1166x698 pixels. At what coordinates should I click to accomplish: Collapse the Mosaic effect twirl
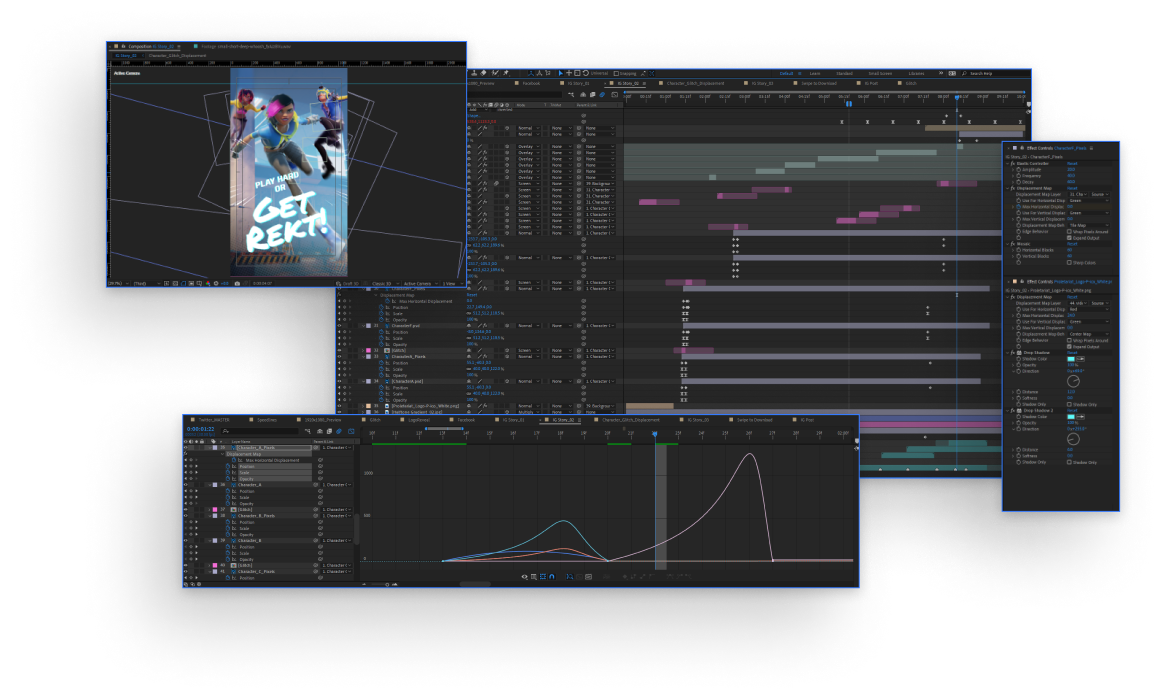1008,244
